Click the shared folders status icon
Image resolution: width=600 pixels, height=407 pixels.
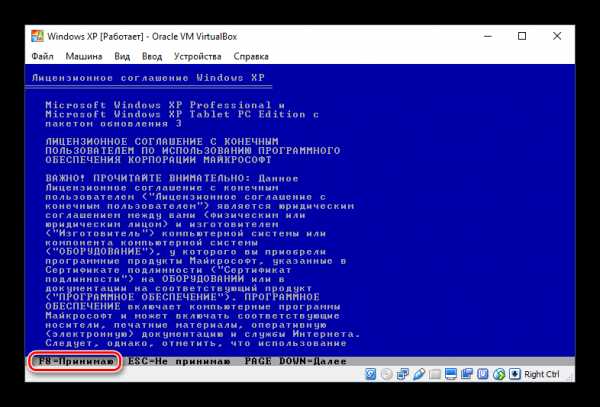[435, 374]
